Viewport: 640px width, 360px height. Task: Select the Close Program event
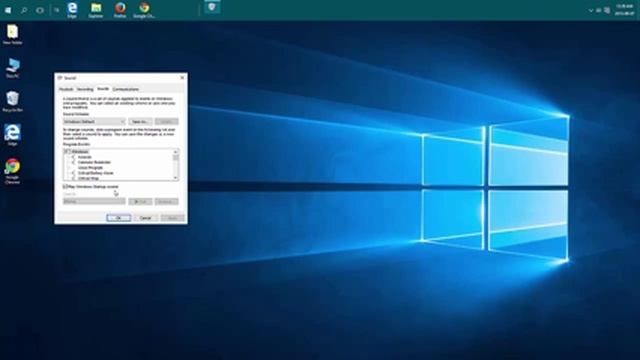(x=90, y=167)
